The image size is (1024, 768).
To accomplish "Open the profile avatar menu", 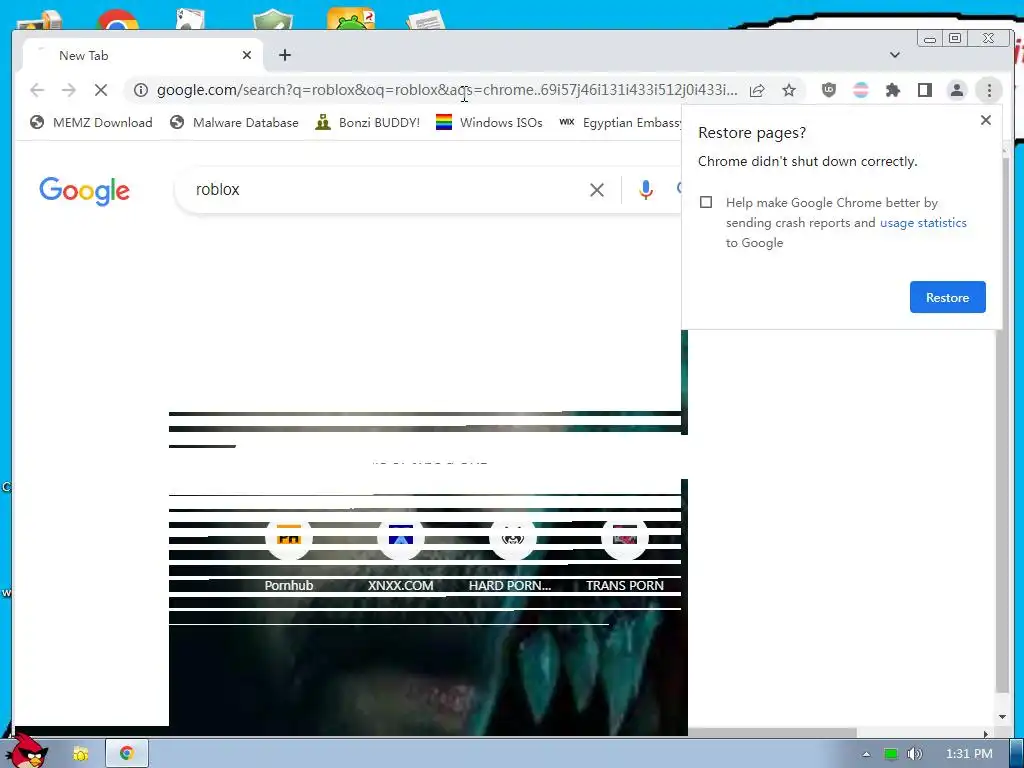I will (x=957, y=90).
